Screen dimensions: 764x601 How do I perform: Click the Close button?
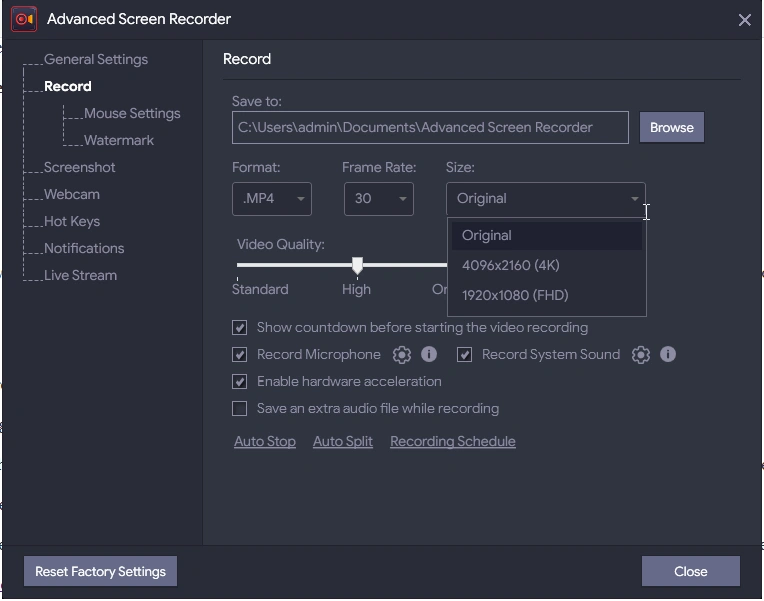[690, 571]
